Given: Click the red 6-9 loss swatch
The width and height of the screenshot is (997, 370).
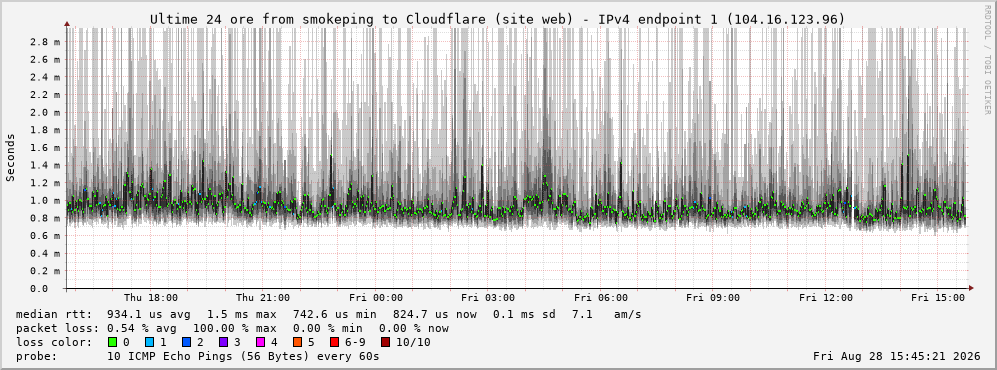Looking at the screenshot, I should pos(334,342).
